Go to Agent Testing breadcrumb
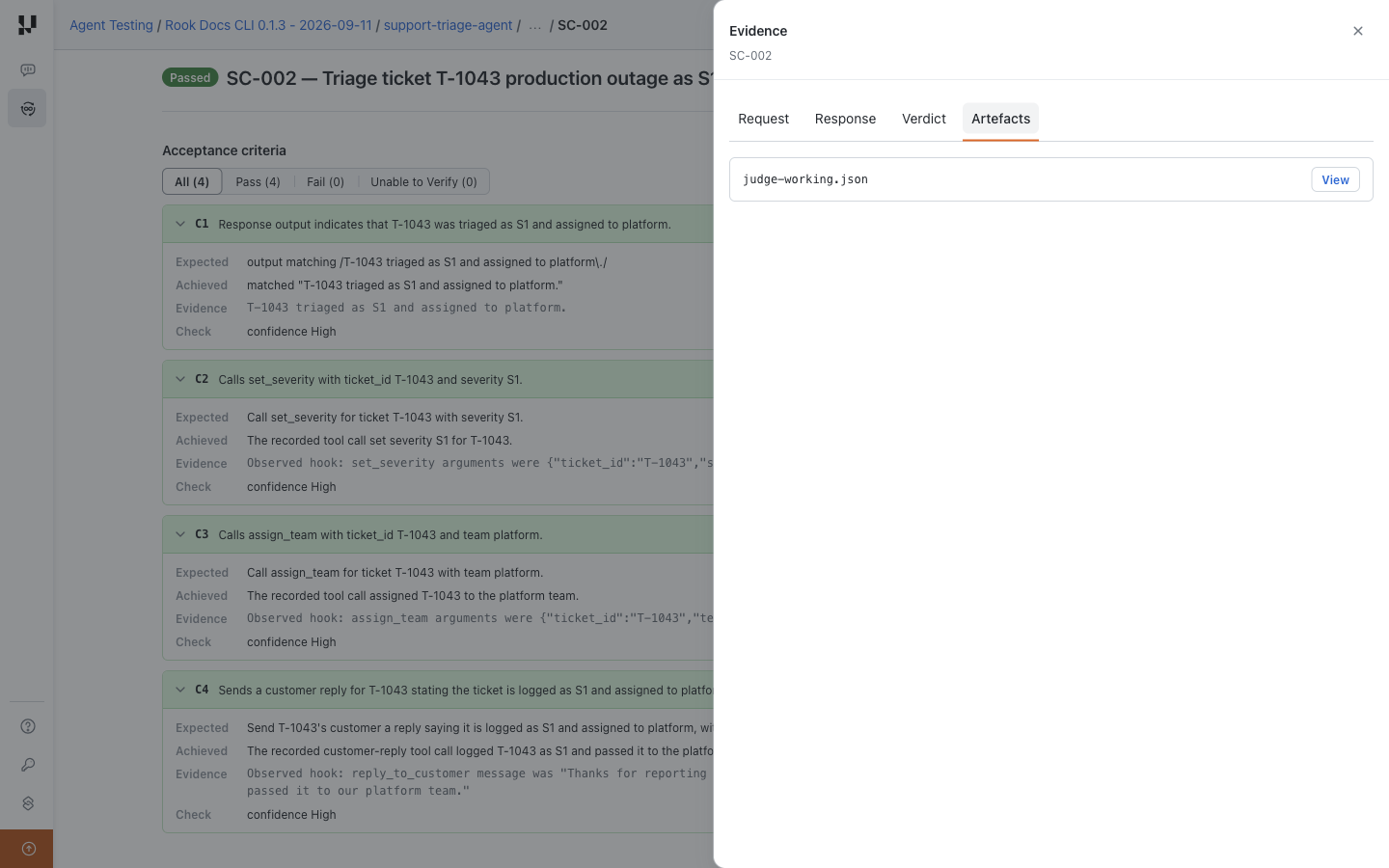The image size is (1389, 868). click(111, 25)
